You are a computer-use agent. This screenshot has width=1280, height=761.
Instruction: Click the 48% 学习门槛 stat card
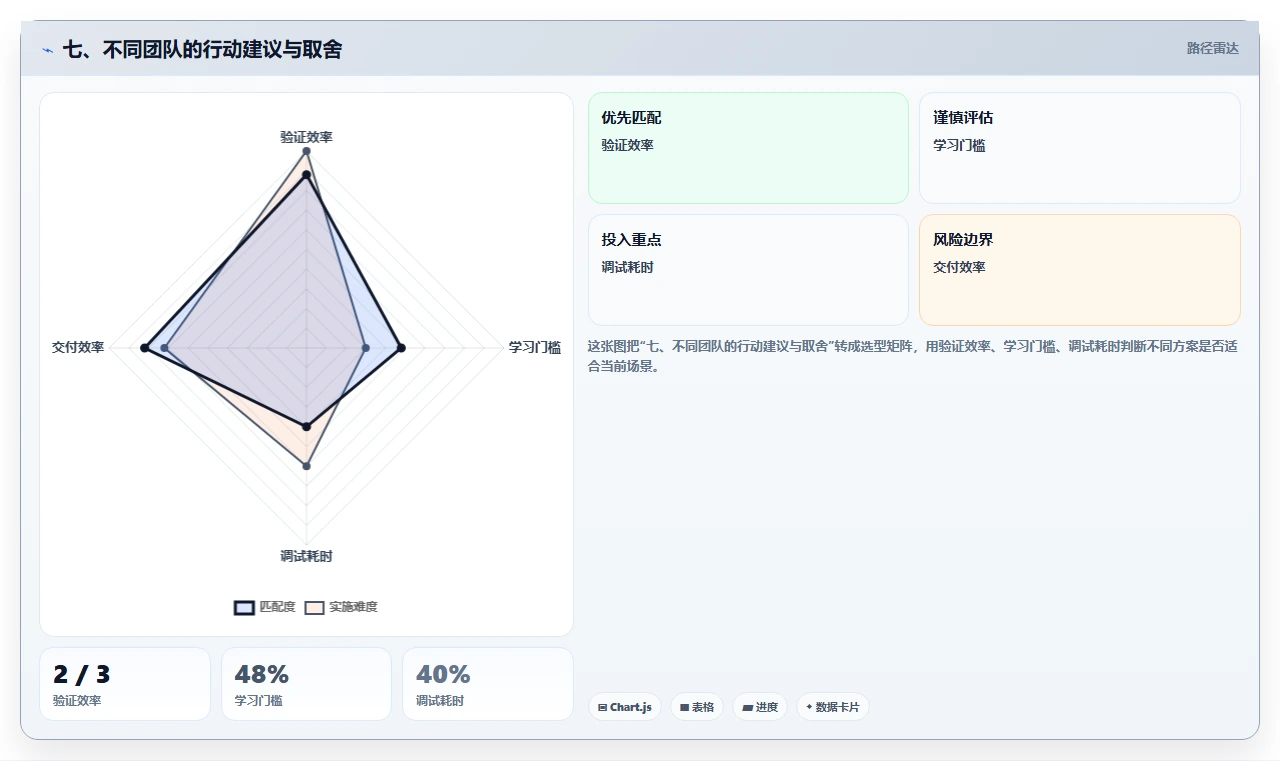coord(306,684)
